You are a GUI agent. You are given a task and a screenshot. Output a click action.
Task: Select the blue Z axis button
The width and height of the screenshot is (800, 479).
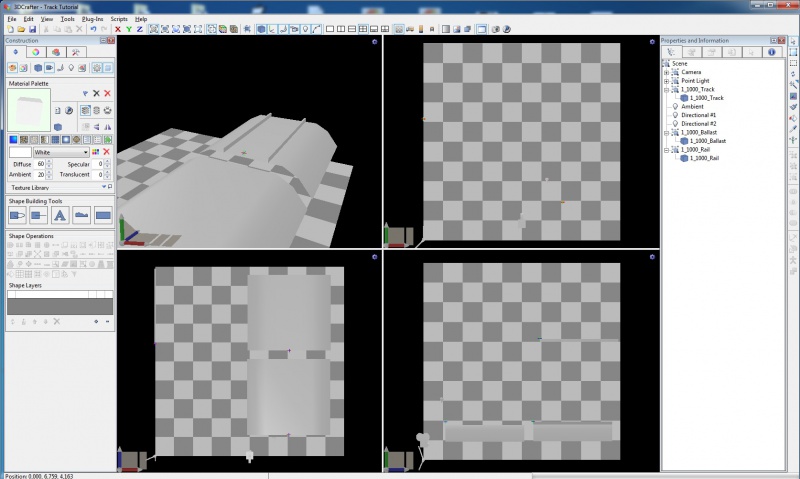(139, 30)
